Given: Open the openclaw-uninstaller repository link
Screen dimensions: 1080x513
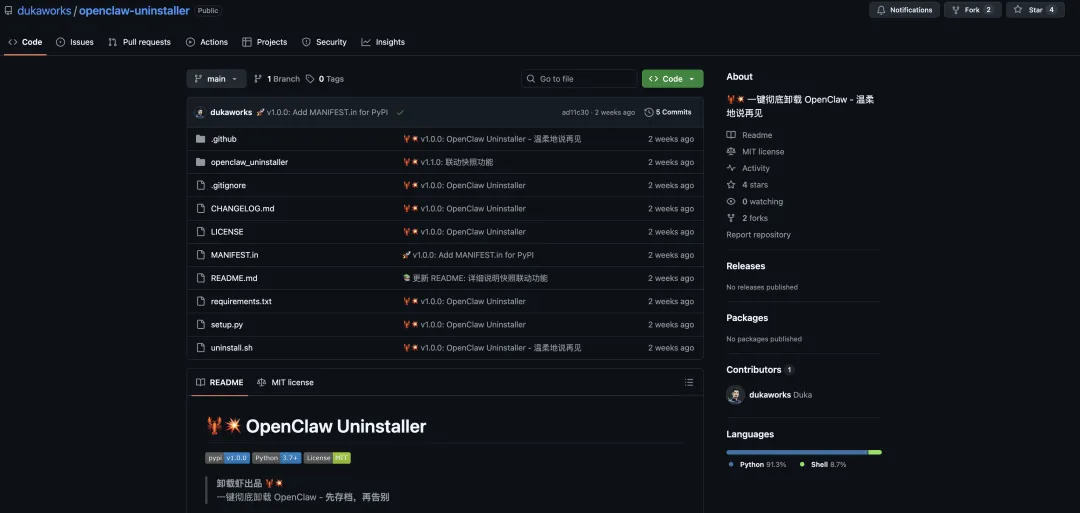Looking at the screenshot, I should 134,10.
